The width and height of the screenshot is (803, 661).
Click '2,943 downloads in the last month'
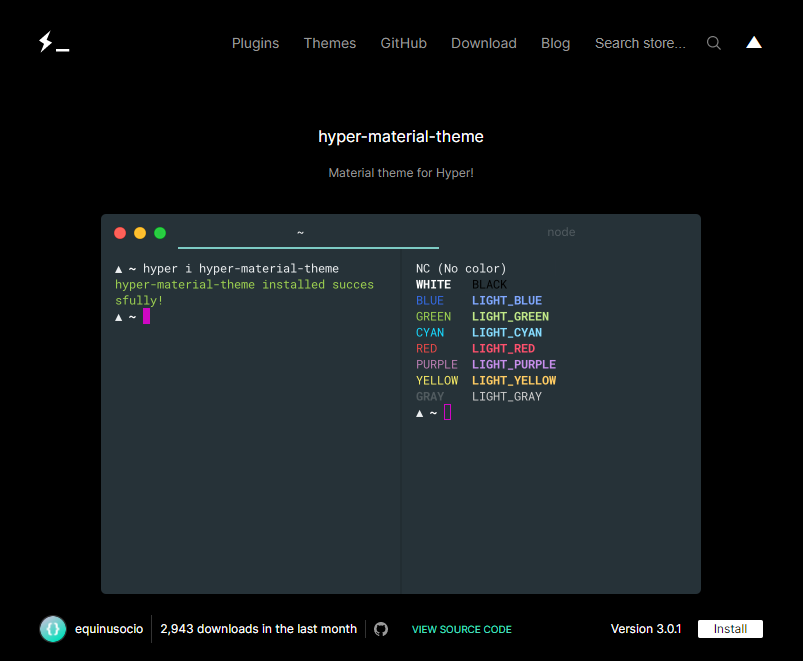pos(259,629)
